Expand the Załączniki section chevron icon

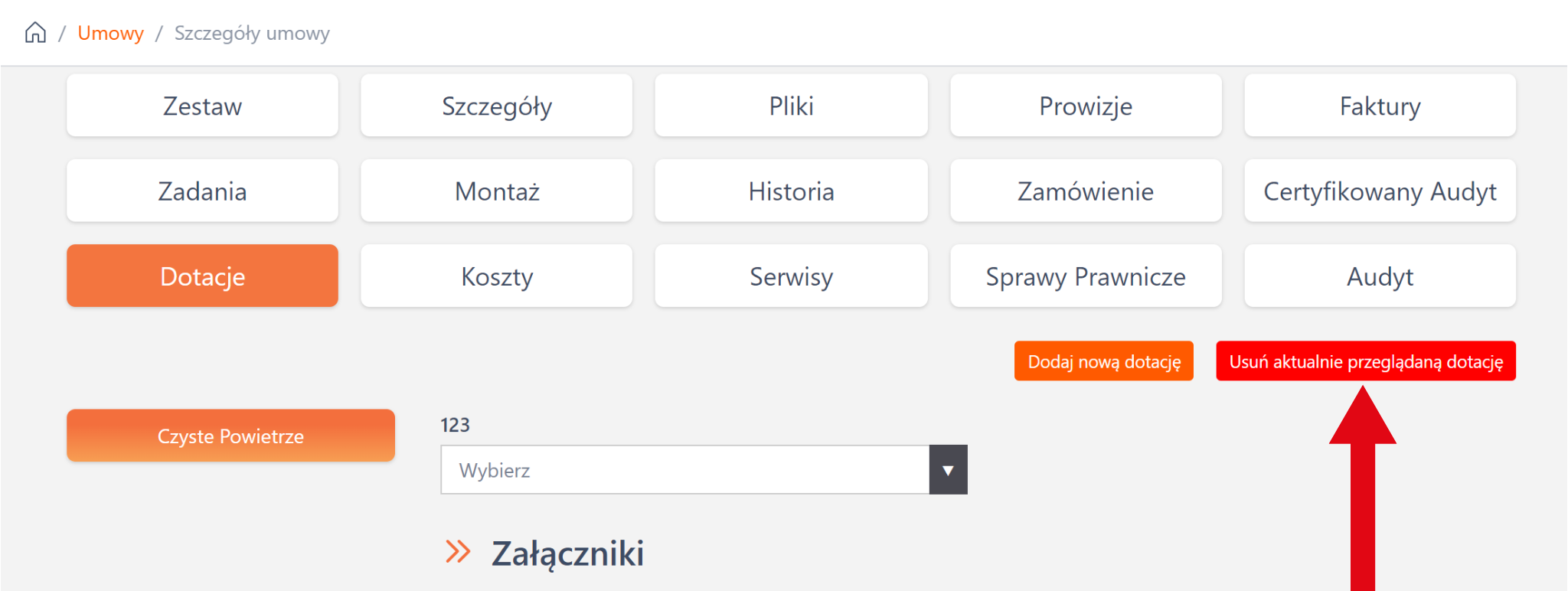point(458,551)
